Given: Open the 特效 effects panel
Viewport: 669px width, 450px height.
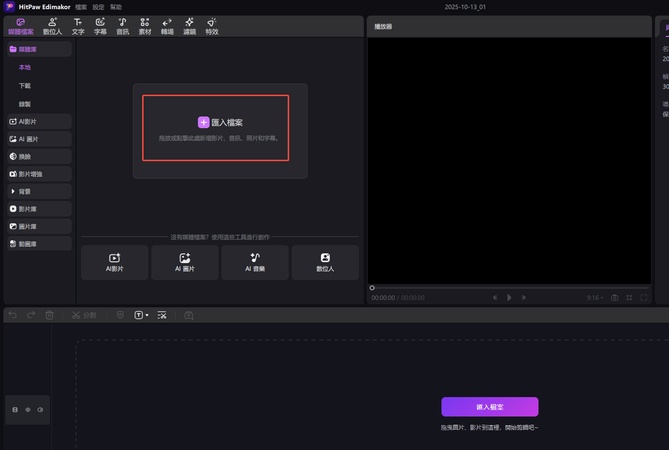Looking at the screenshot, I should click(x=212, y=26).
